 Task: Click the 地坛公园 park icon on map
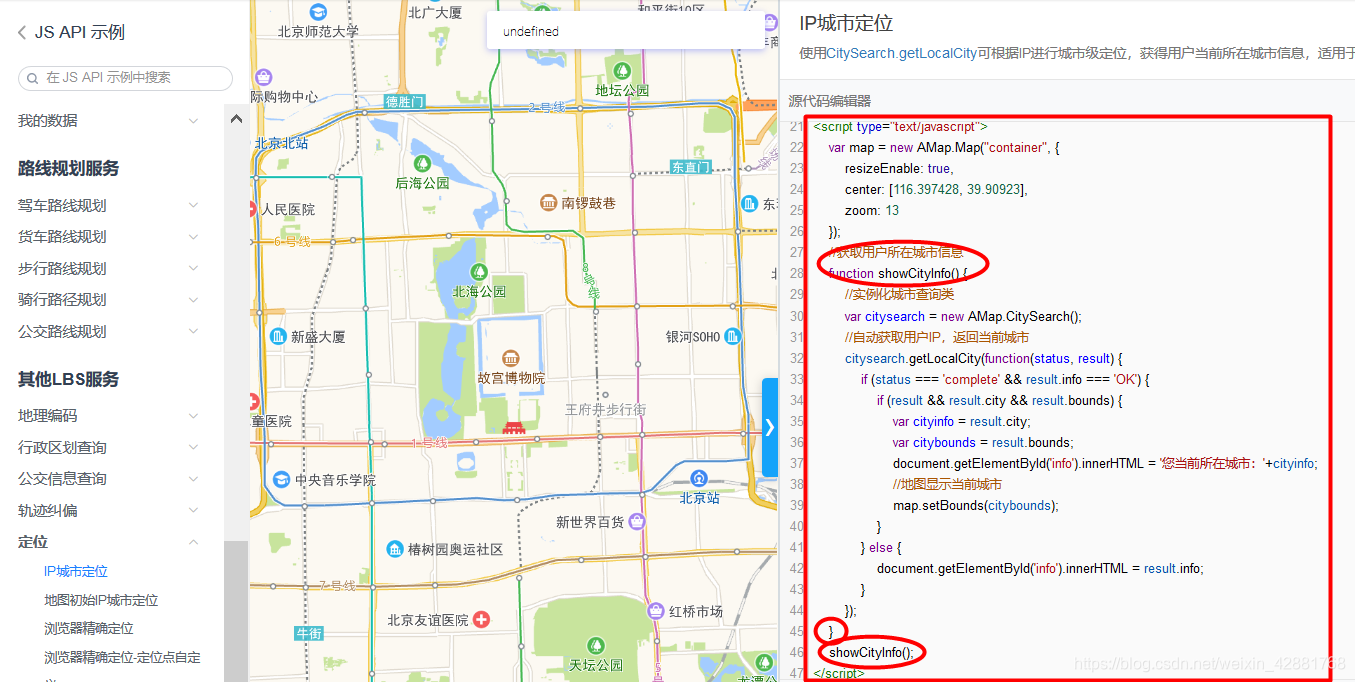click(x=622, y=71)
